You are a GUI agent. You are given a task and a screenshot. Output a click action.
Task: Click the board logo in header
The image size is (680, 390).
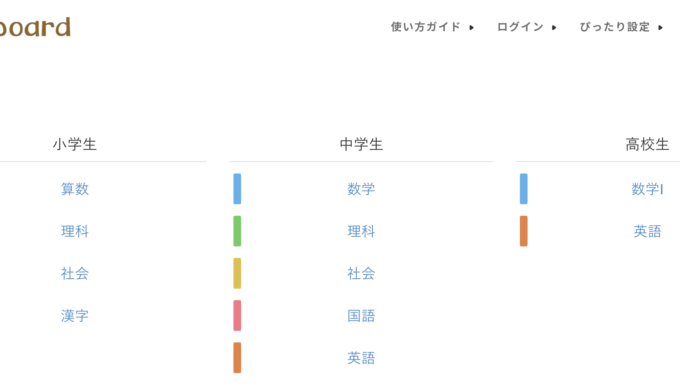35,27
